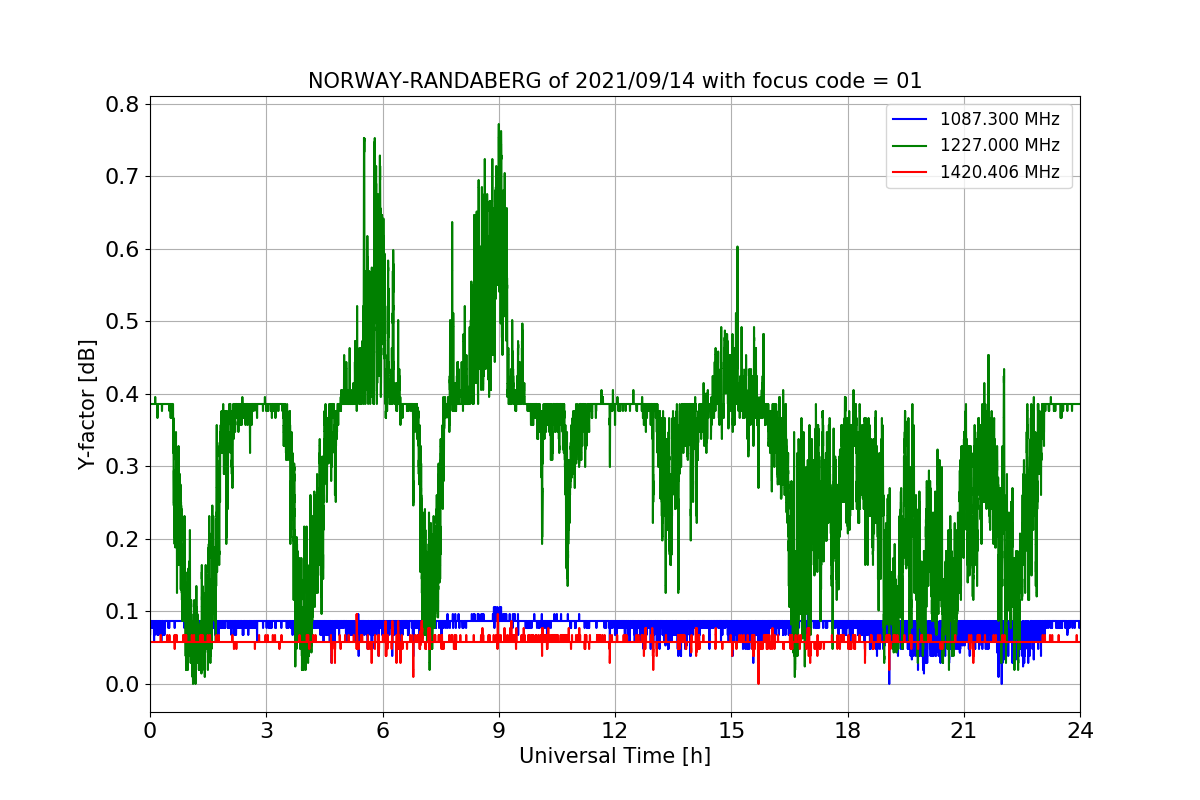Click the 24 hour x-axis tick label
The width and height of the screenshot is (1200, 800).
pos(1080,731)
